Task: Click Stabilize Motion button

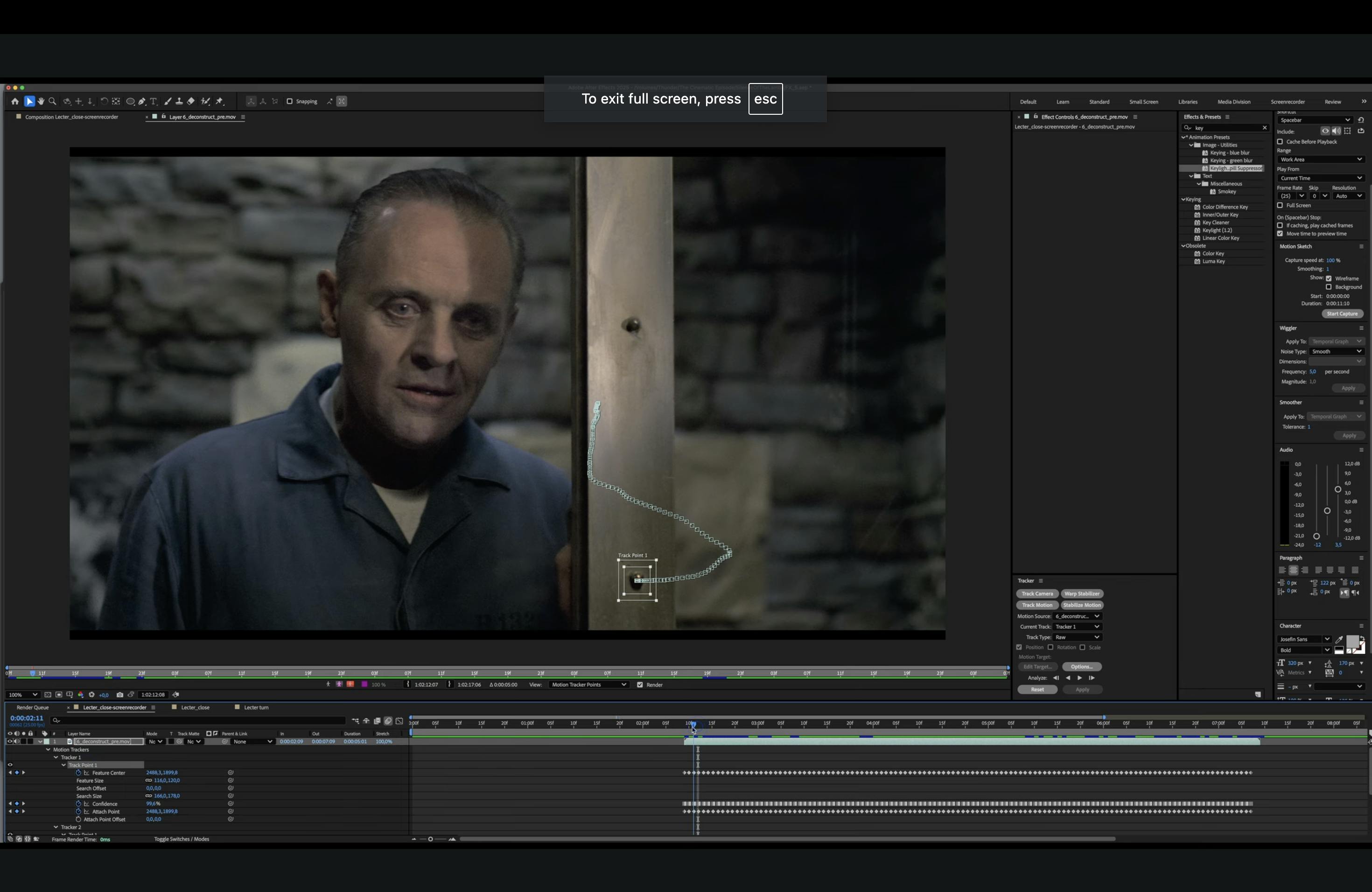Action: pyautogui.click(x=1082, y=605)
